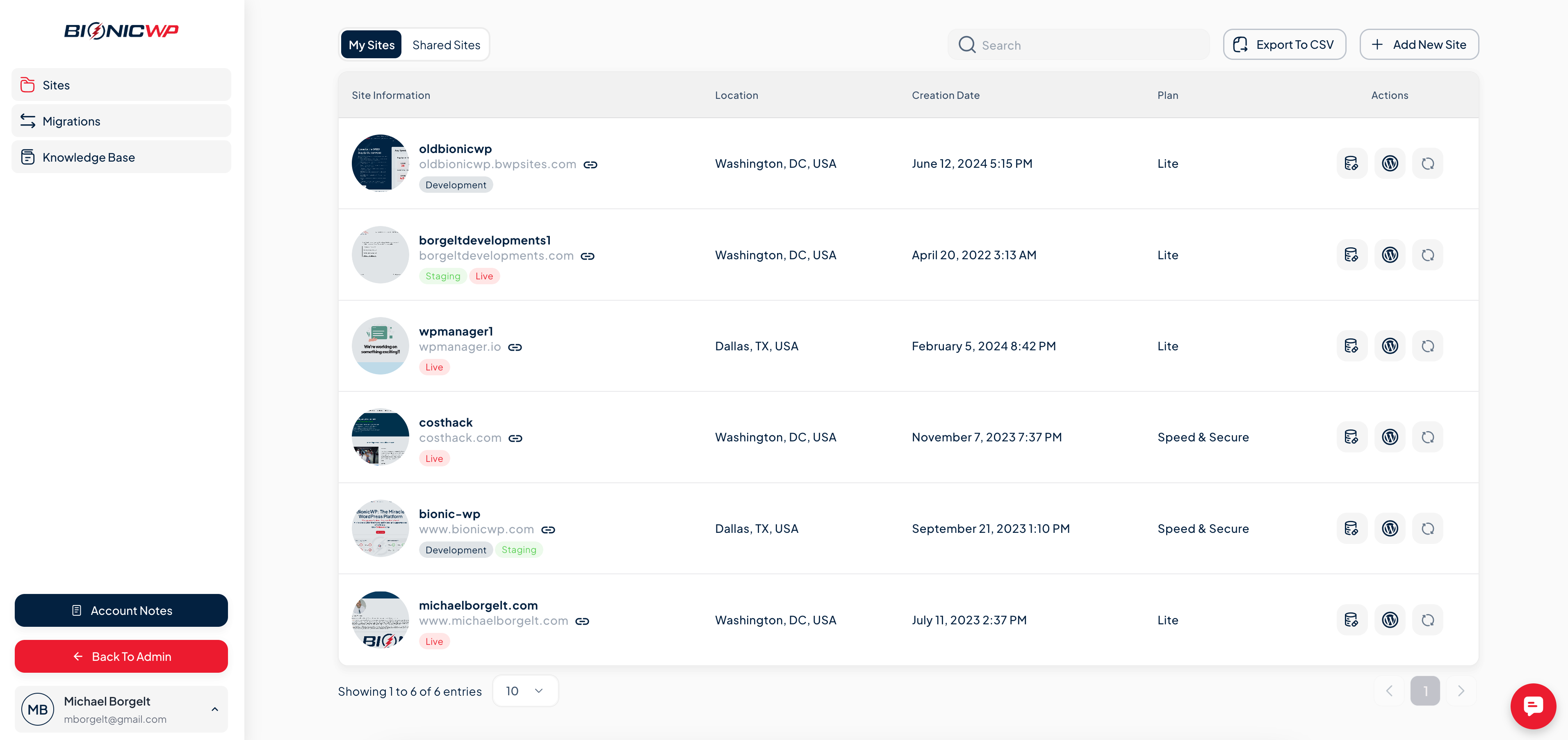This screenshot has width=1568, height=740.
Task: Open WordPress admin for wpmanager1
Action: pos(1390,346)
